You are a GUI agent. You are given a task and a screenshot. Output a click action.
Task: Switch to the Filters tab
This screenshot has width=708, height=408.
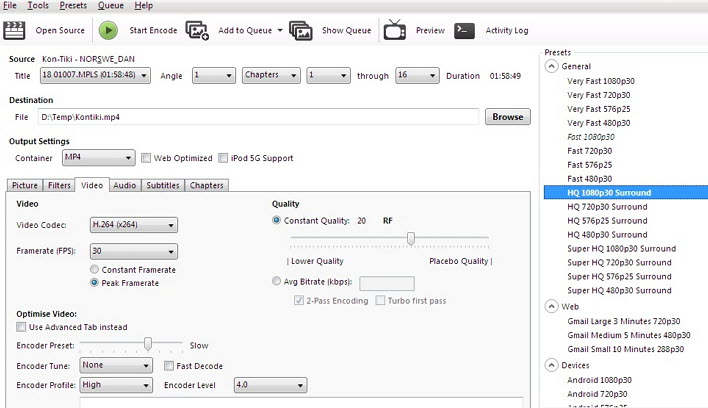click(59, 185)
